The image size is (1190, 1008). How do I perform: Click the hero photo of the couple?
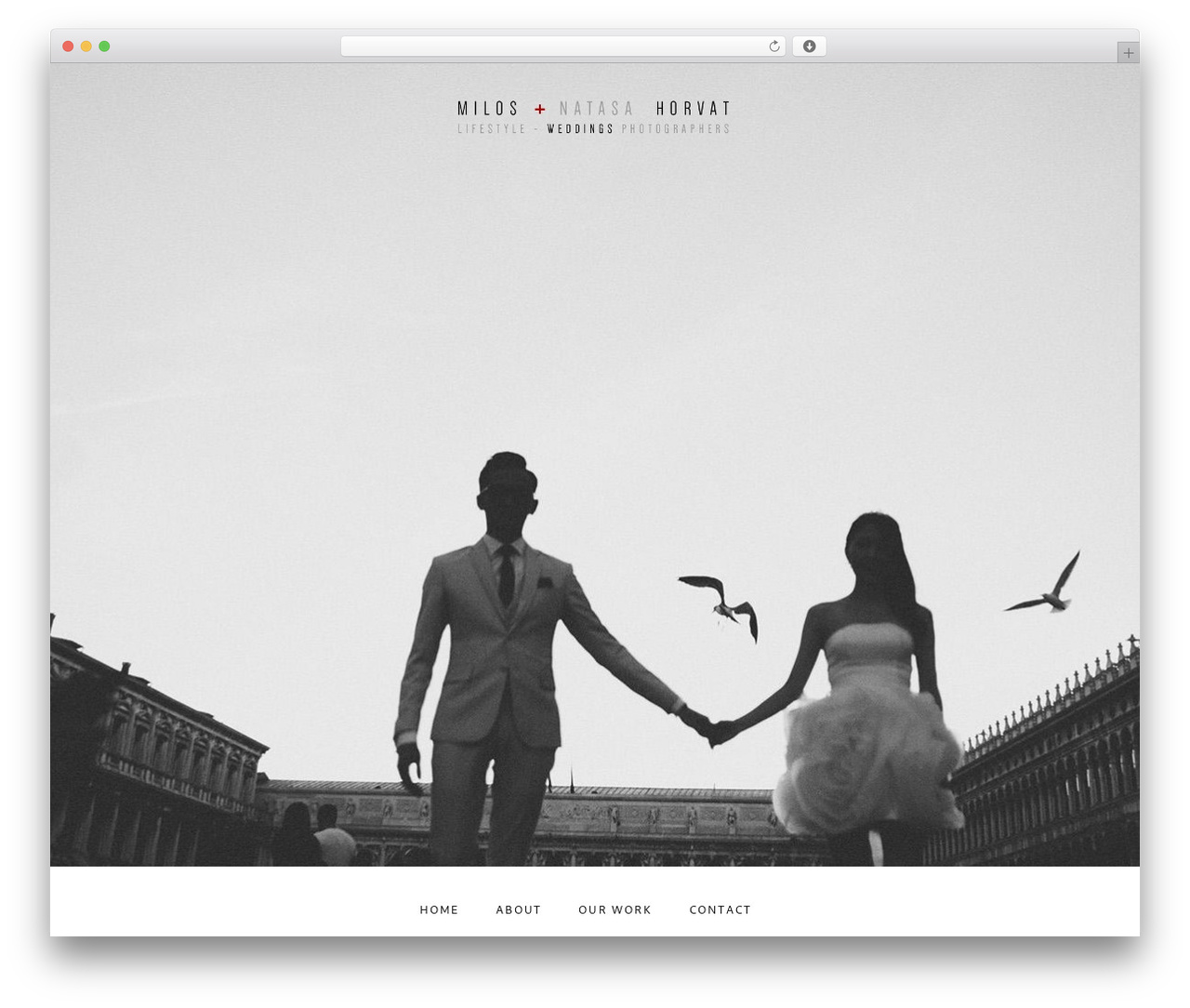tap(595, 465)
